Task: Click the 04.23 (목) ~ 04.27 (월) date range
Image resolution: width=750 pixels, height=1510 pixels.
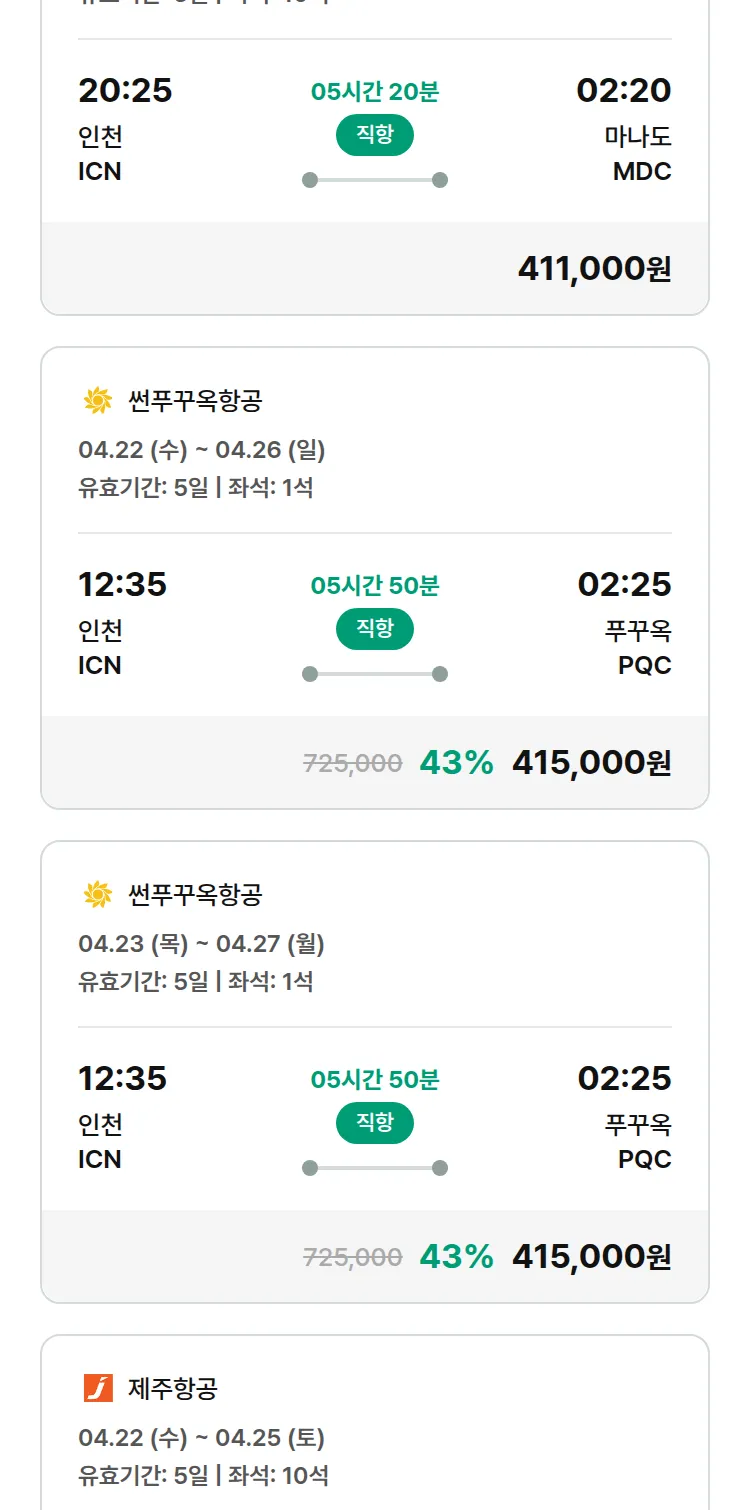Action: click(x=202, y=944)
